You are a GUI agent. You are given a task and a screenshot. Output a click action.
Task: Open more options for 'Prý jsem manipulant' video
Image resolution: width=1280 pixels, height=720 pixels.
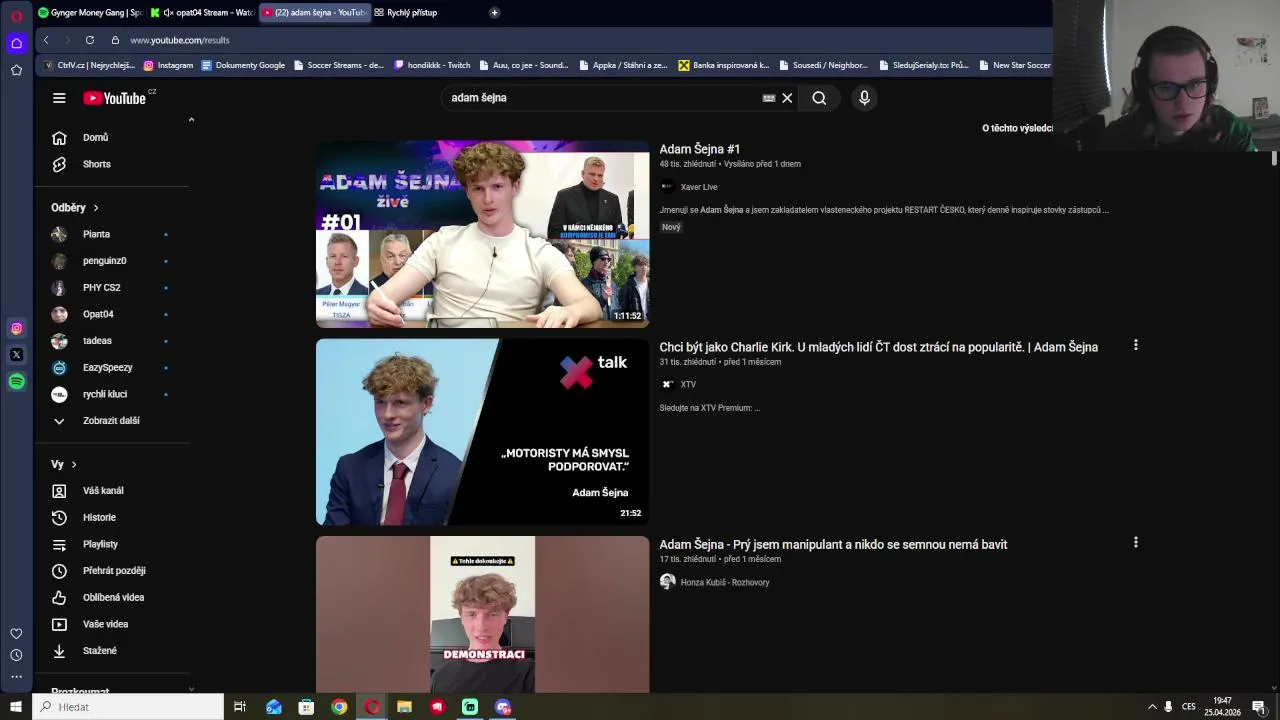(x=1135, y=542)
